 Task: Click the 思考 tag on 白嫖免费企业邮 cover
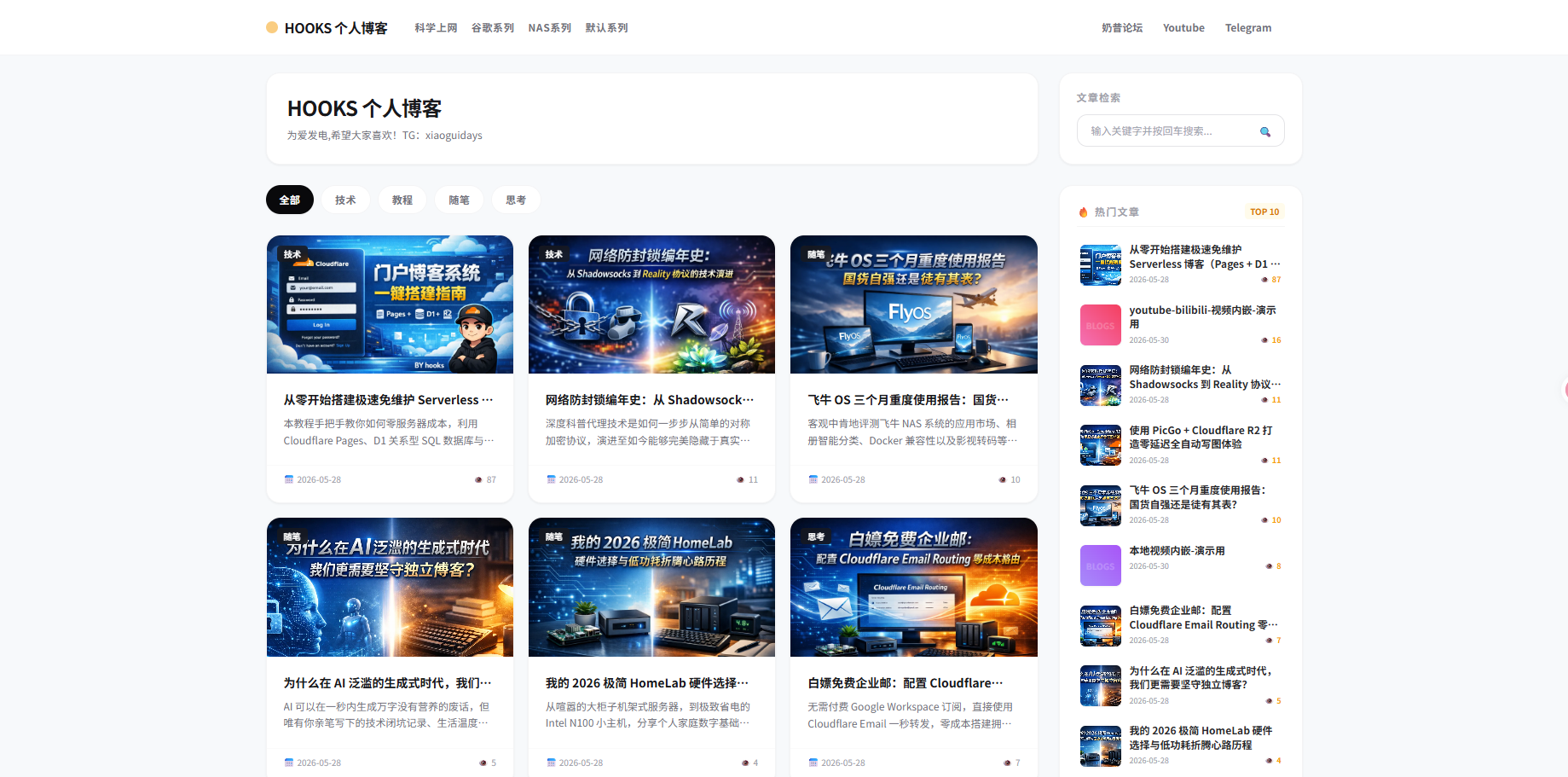(816, 537)
